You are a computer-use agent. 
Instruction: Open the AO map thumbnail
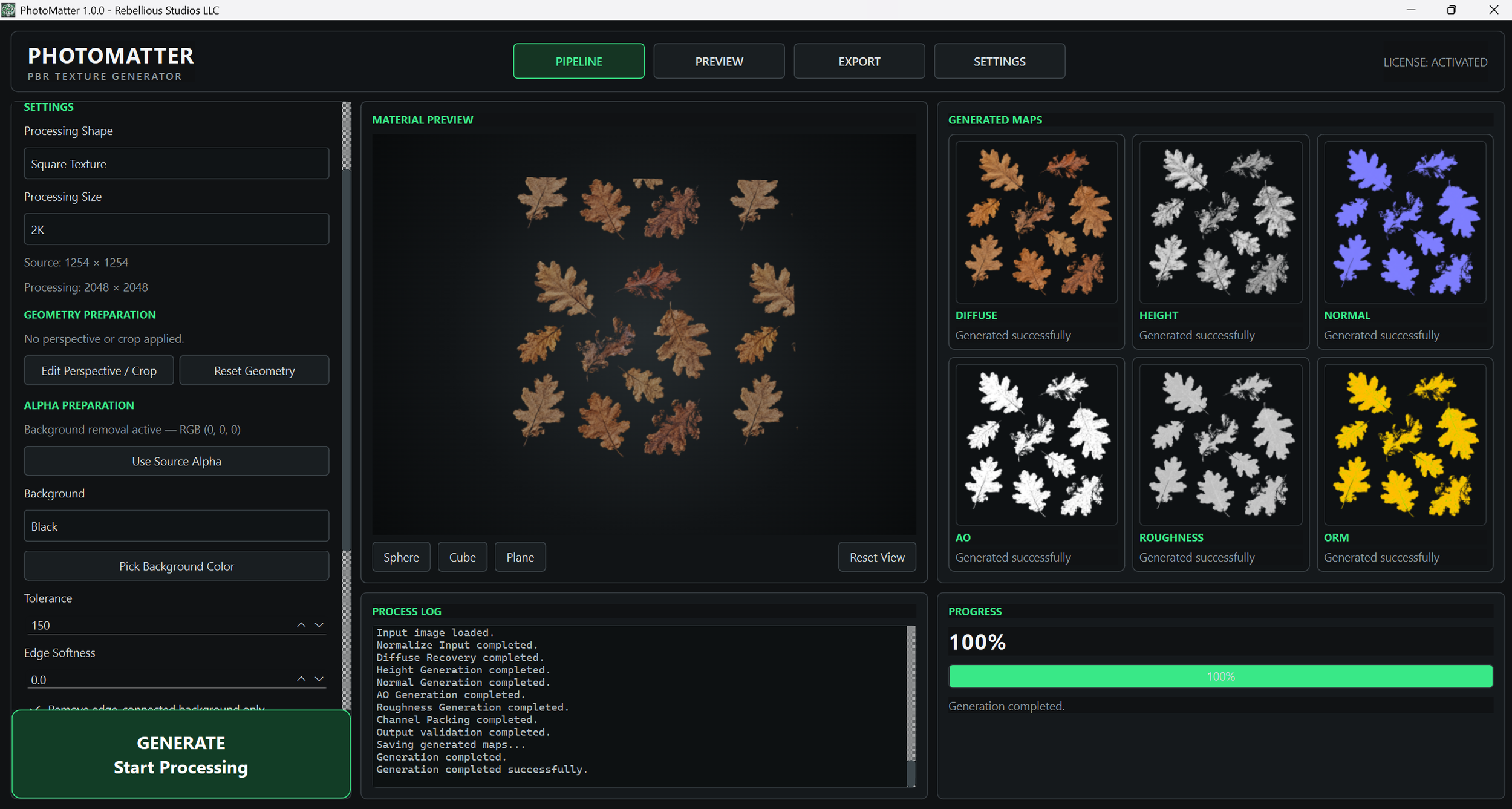[x=1036, y=445]
